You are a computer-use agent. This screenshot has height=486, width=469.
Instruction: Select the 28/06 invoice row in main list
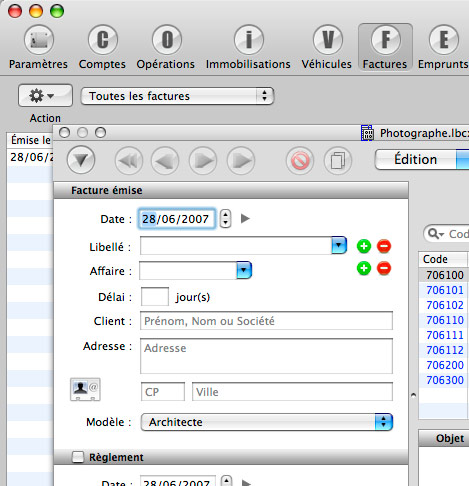tap(30, 157)
